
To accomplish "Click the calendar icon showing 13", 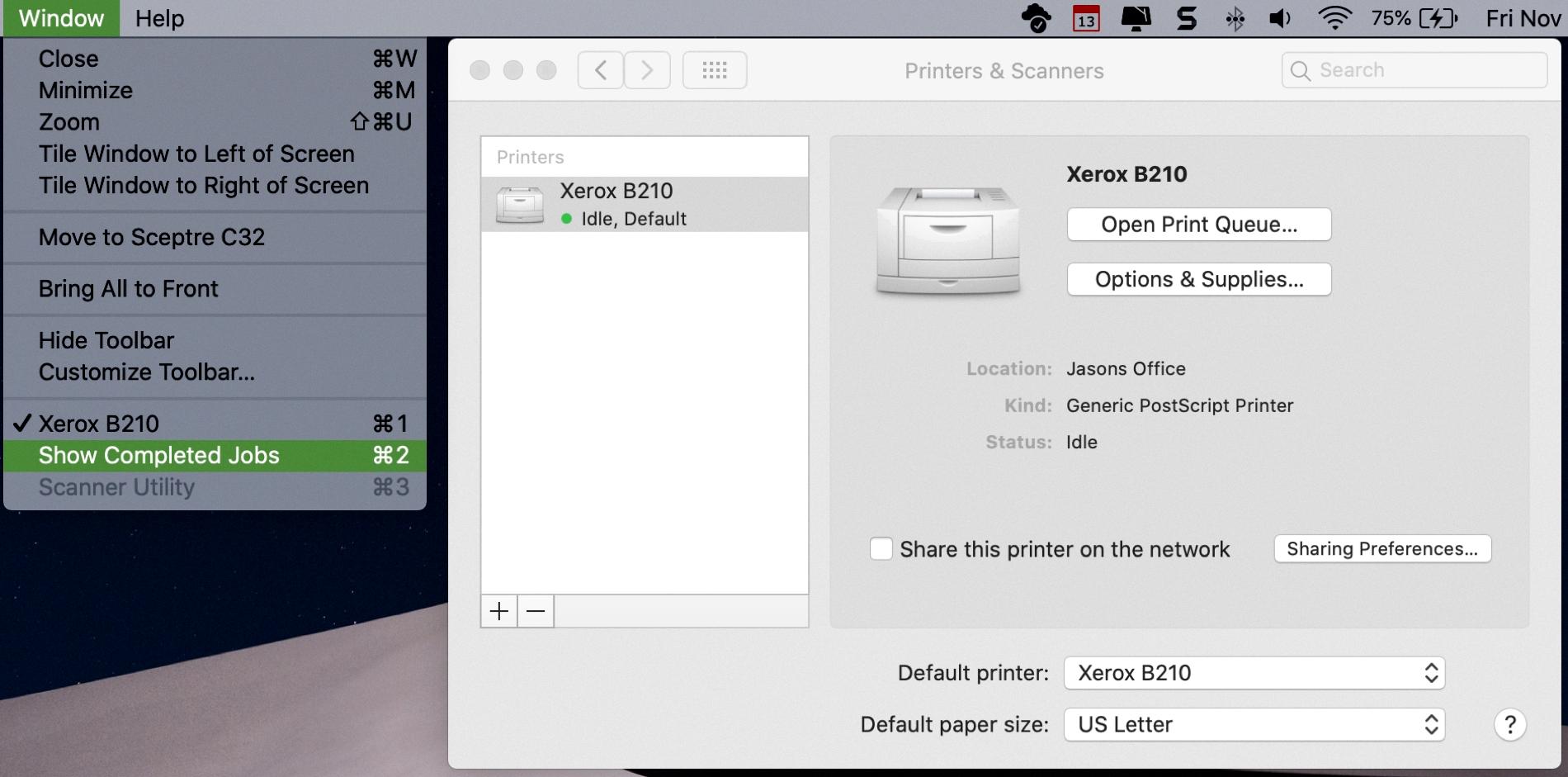I will (1084, 17).
